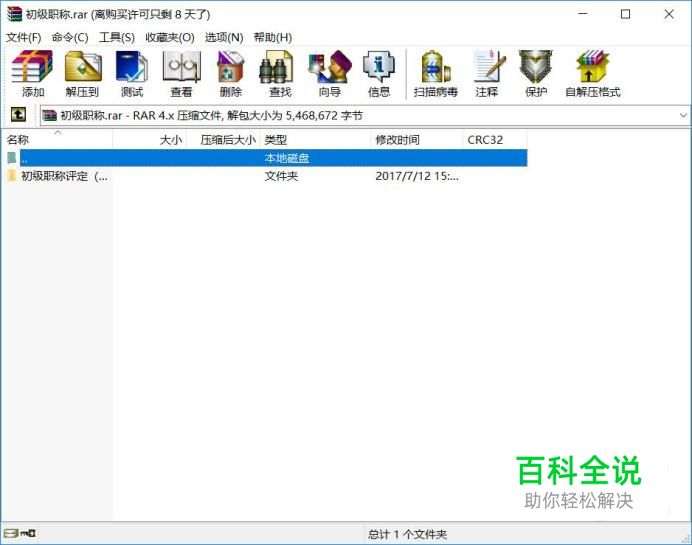Click the archive path field text

tap(211, 116)
